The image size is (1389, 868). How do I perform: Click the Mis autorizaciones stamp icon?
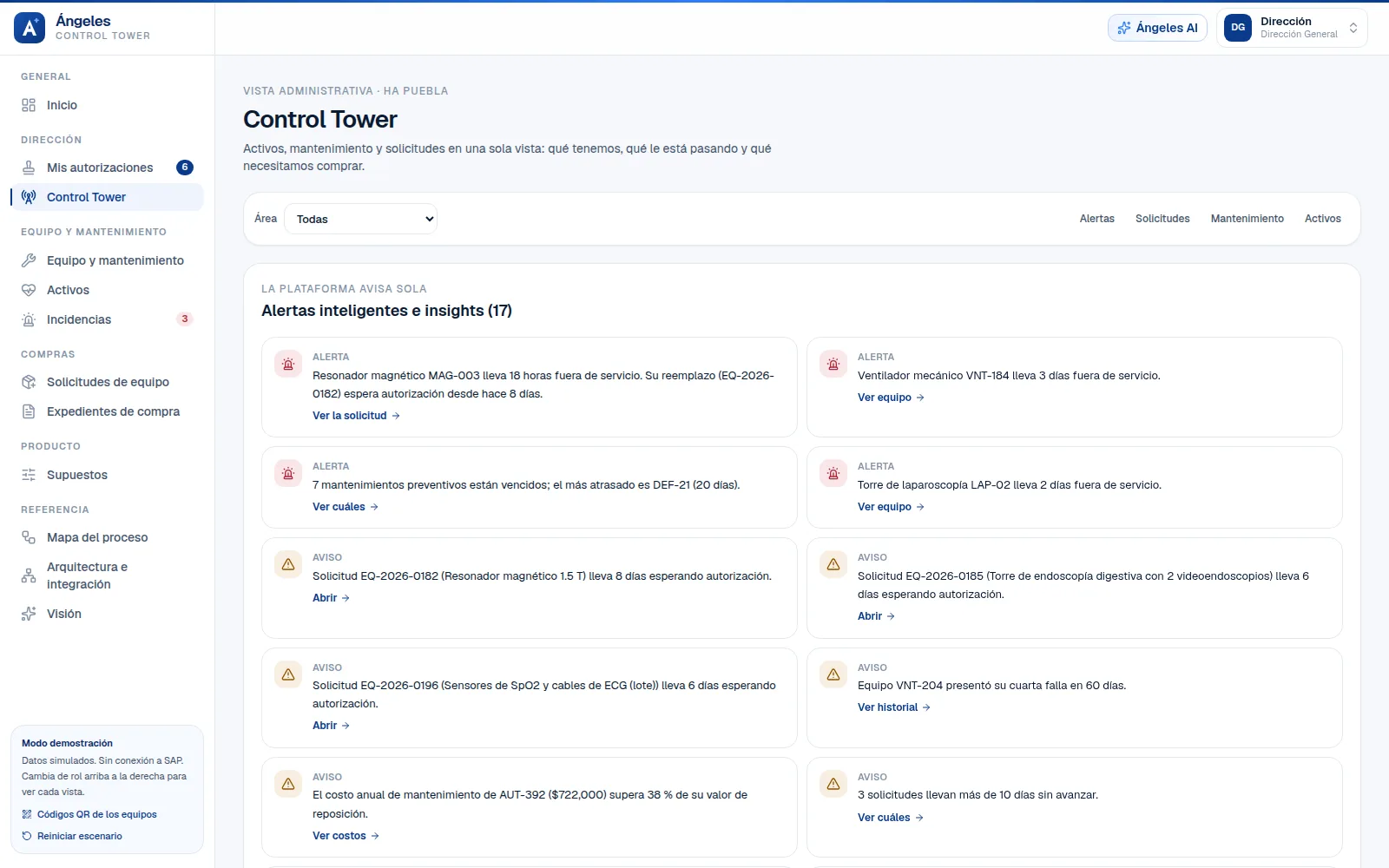[x=29, y=168]
